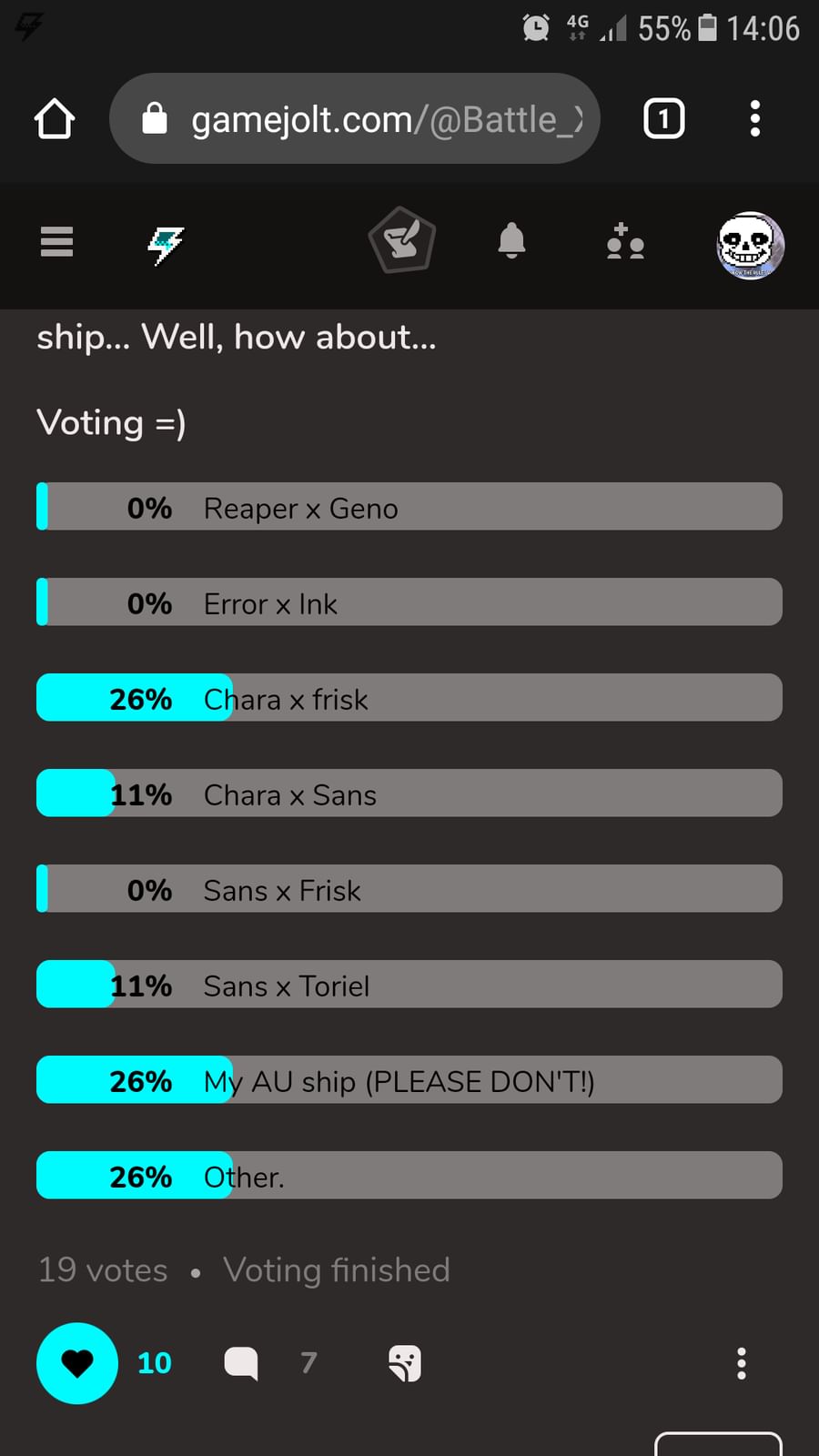Select the Chara x frisk poll option
Screen dimensions: 819x1456
coord(409,698)
